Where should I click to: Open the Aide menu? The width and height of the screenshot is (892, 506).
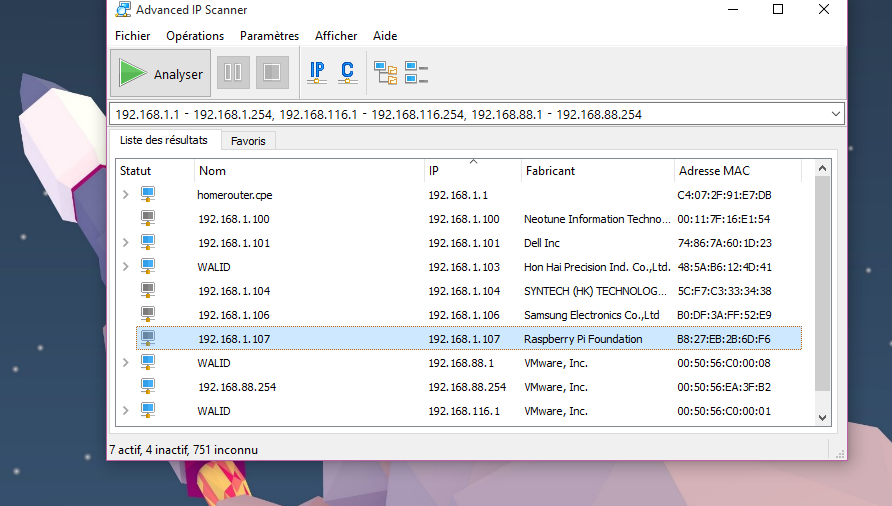tap(385, 36)
